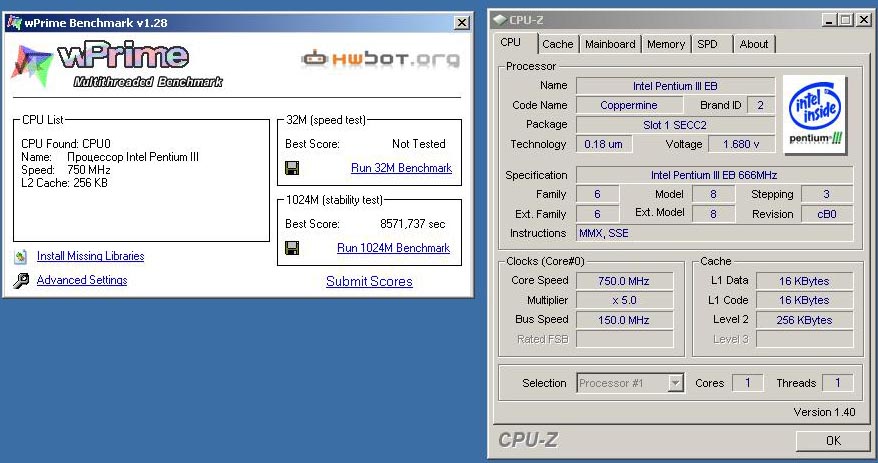Click floppy disk icon beside Run 32M Benchmark

pyautogui.click(x=292, y=167)
